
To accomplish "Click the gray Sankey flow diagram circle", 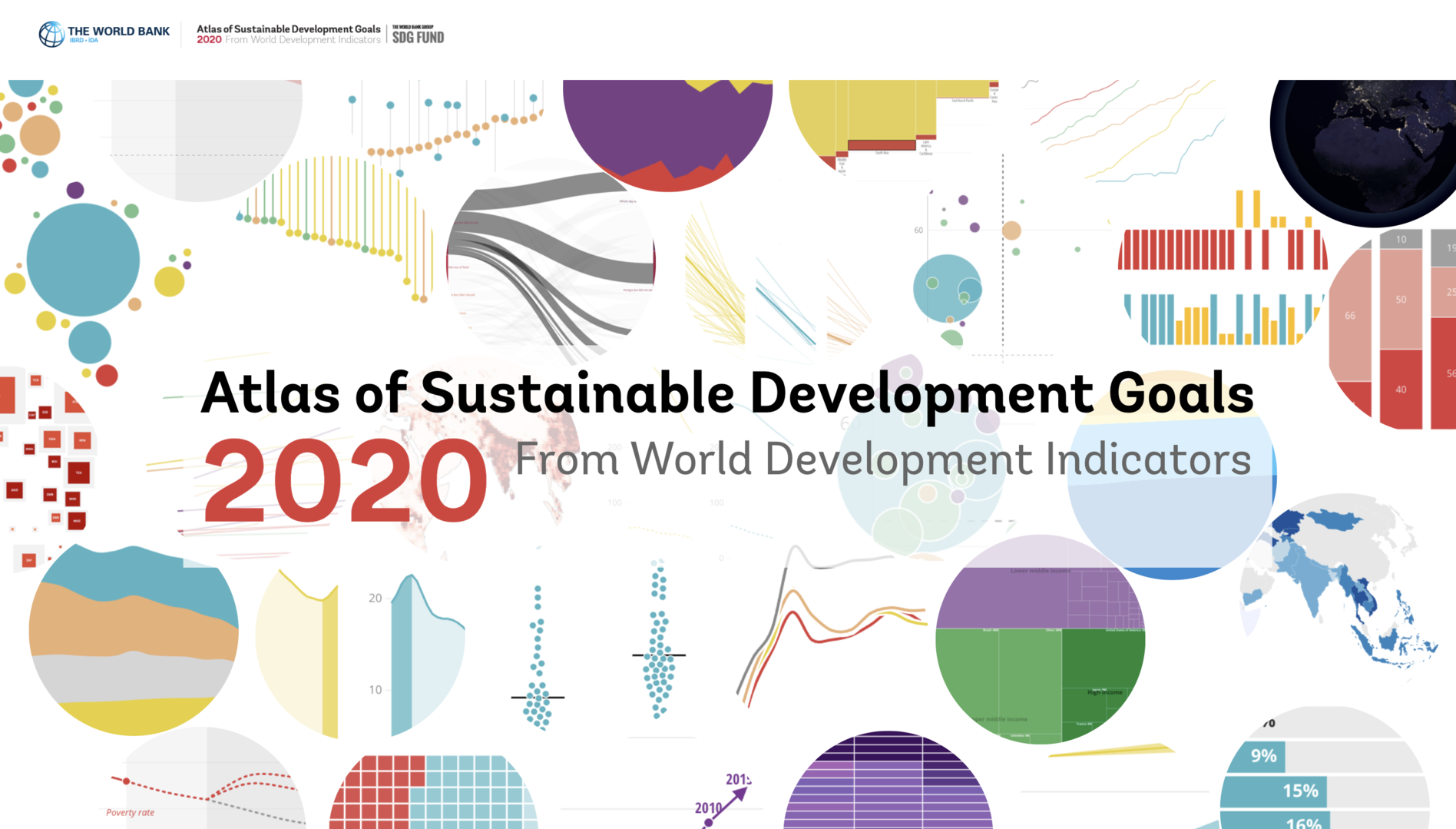I will [x=553, y=254].
